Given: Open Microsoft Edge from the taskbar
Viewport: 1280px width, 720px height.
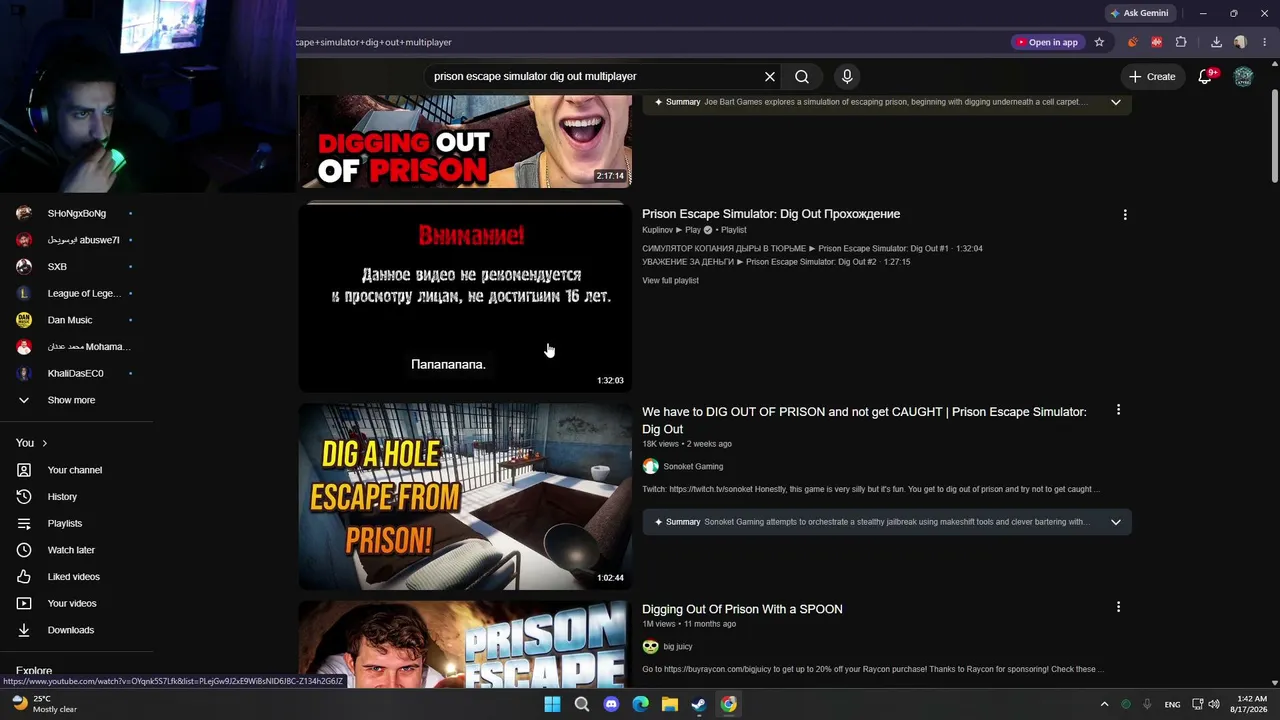Looking at the screenshot, I should pos(641,704).
